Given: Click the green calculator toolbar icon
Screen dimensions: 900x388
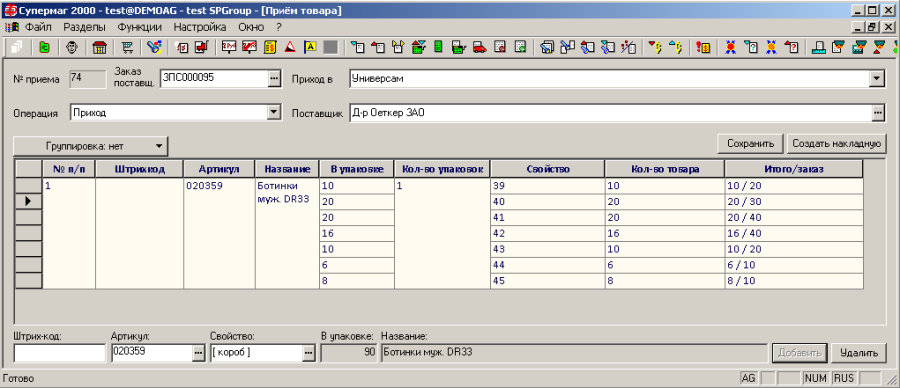Looking at the screenshot, I should tap(438, 47).
